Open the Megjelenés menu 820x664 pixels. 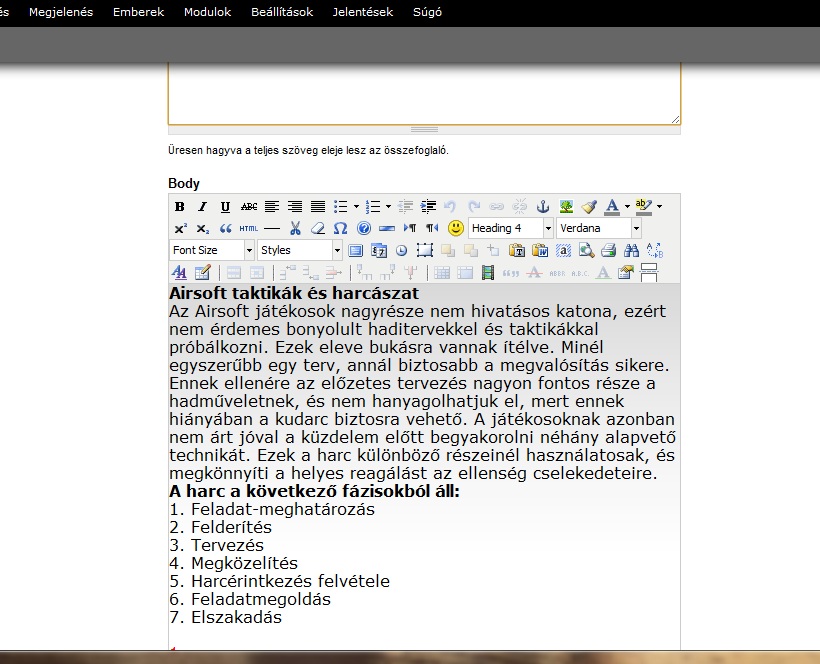tap(61, 12)
